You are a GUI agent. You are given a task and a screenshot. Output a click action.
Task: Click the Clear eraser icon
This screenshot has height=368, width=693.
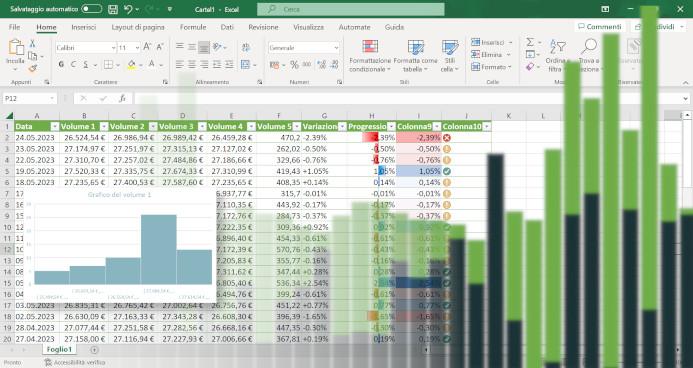click(530, 67)
